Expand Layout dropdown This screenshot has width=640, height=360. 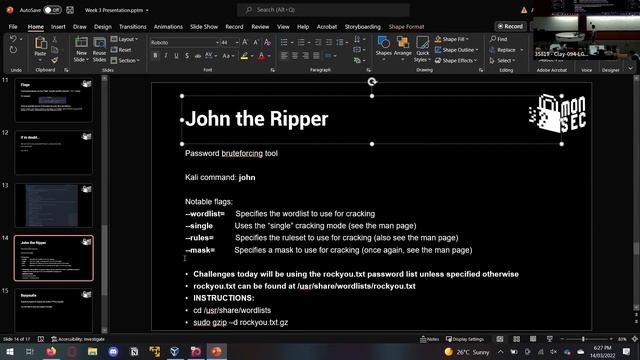click(125, 39)
